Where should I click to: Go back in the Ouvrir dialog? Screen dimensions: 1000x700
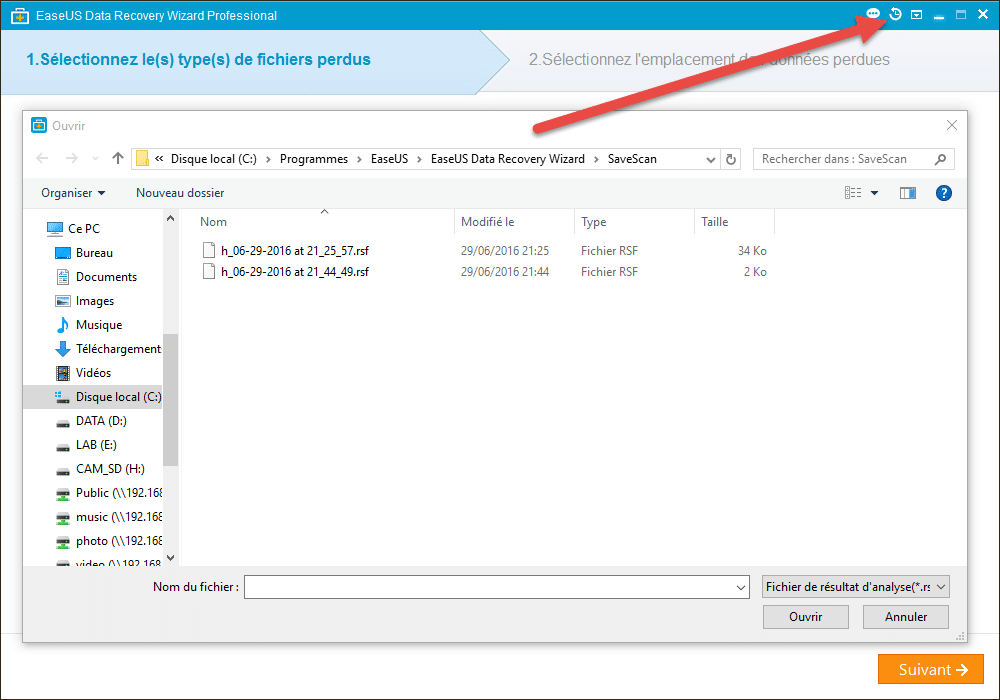43,158
